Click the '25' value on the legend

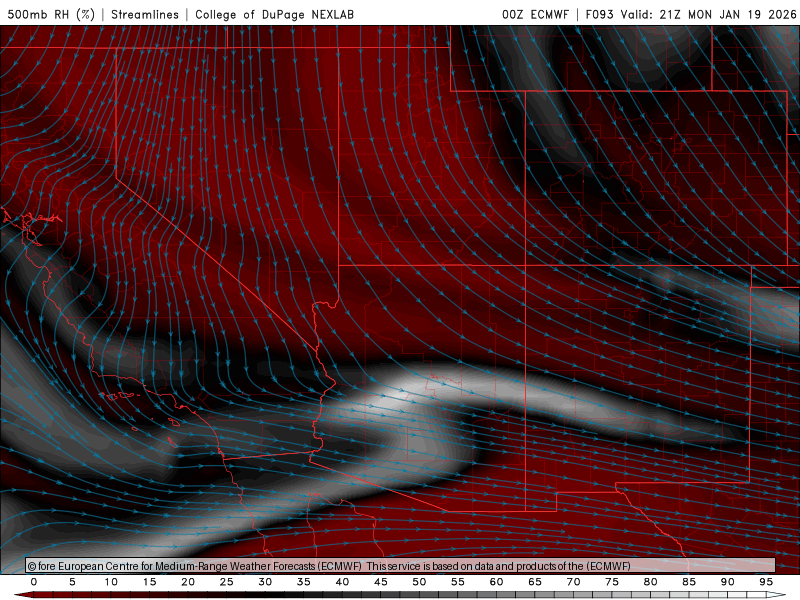pos(227,582)
